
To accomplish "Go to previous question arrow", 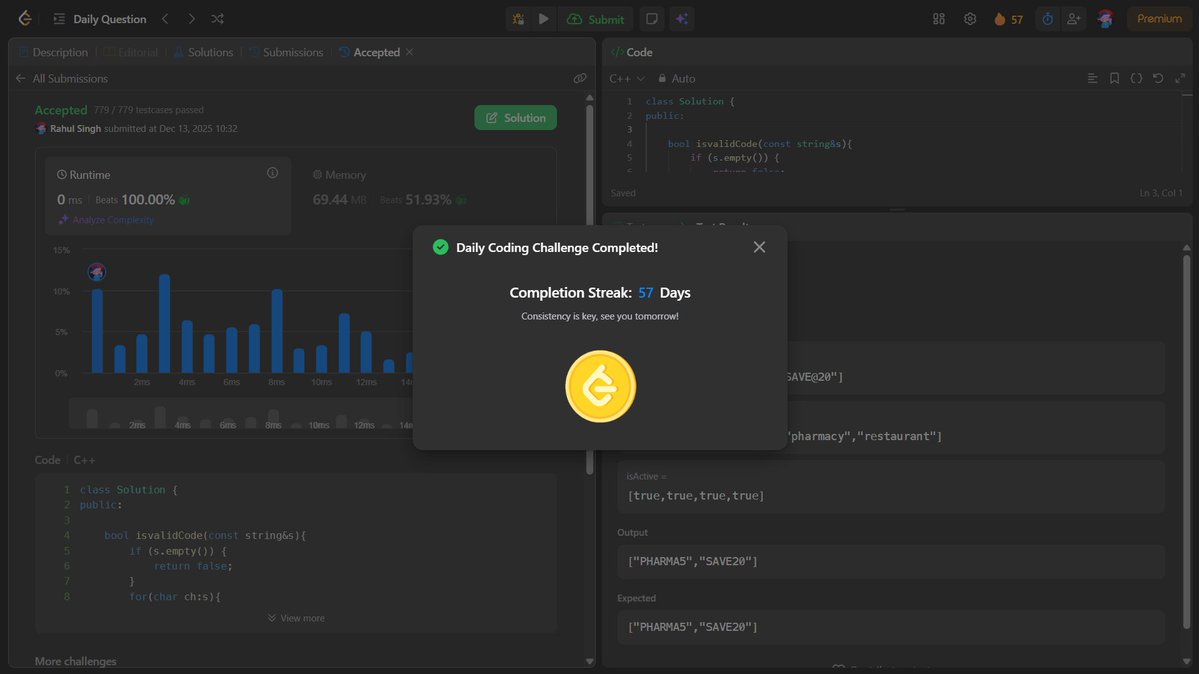I will coord(165,18).
